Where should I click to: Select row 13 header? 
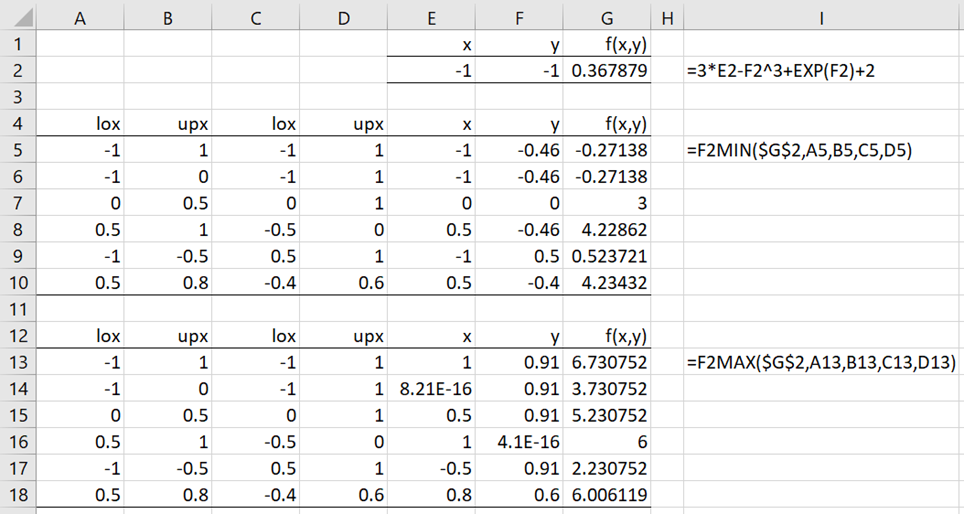click(x=18, y=362)
